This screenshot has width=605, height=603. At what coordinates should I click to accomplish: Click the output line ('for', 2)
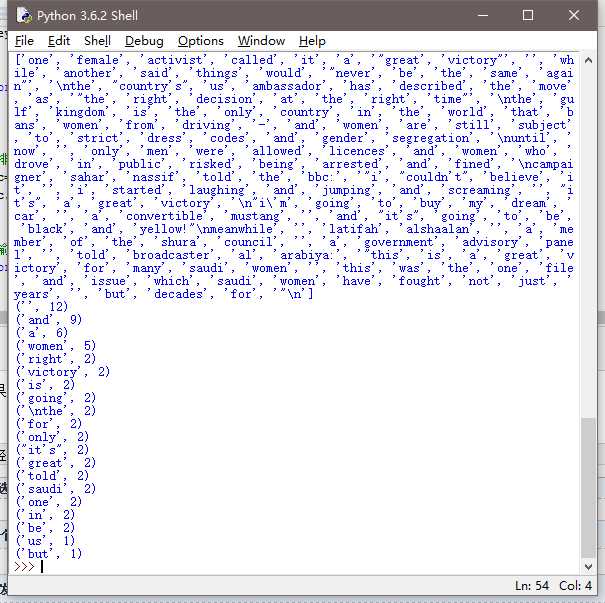(49, 424)
